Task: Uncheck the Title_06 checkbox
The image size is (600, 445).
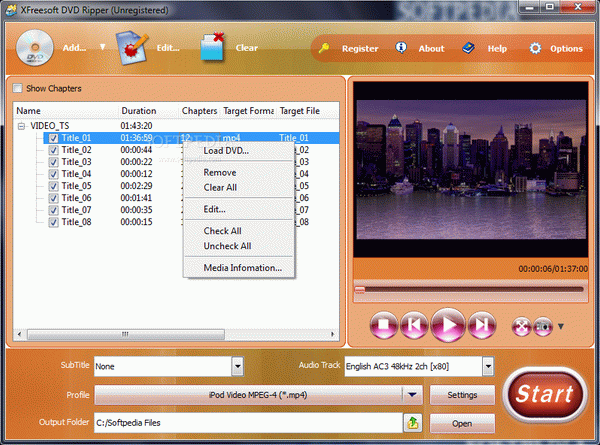Action: pos(54,198)
